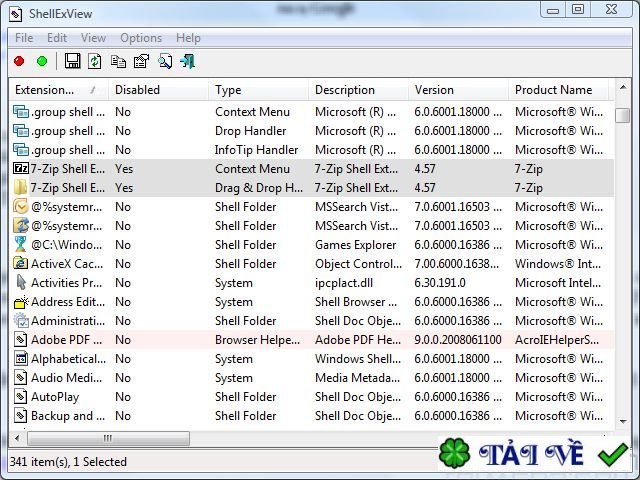Open the Properties toolbar icon
This screenshot has height=480, width=640.
coord(141,62)
